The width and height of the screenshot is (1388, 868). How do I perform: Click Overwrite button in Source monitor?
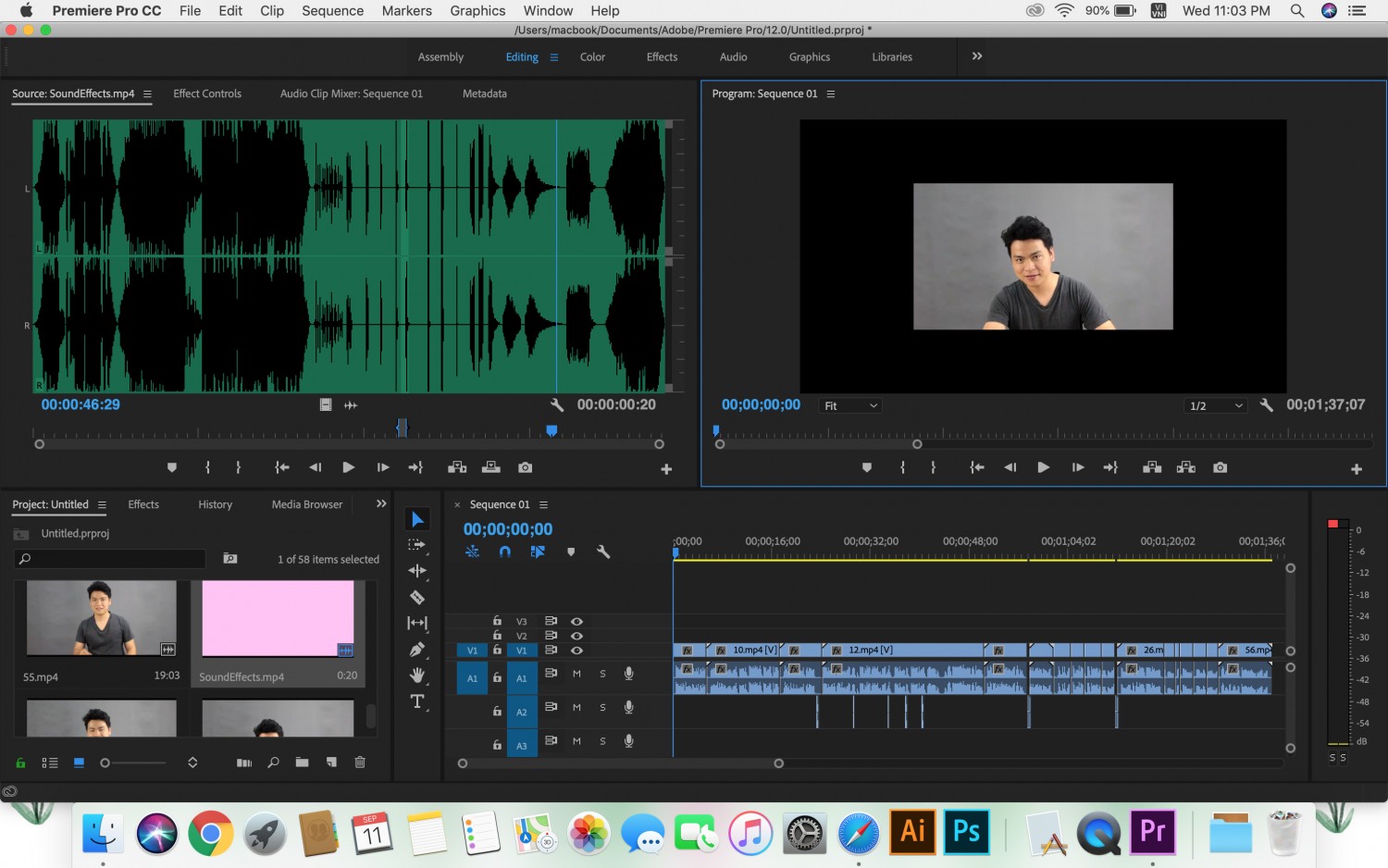point(491,467)
